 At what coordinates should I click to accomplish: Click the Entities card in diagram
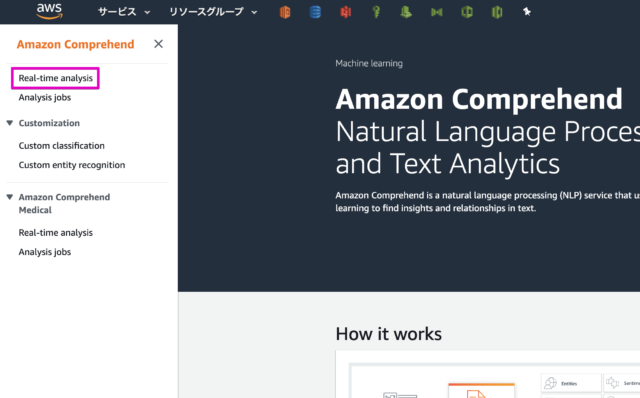[571, 383]
